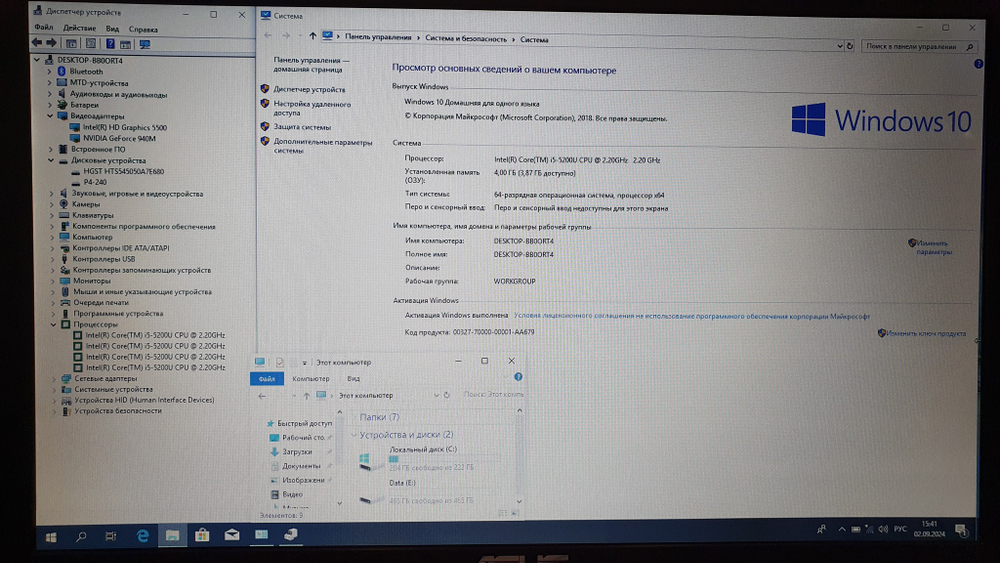Screen dimensions: 1000x563
Task: Open the Файл menu in Device Manager
Action: click(43, 27)
